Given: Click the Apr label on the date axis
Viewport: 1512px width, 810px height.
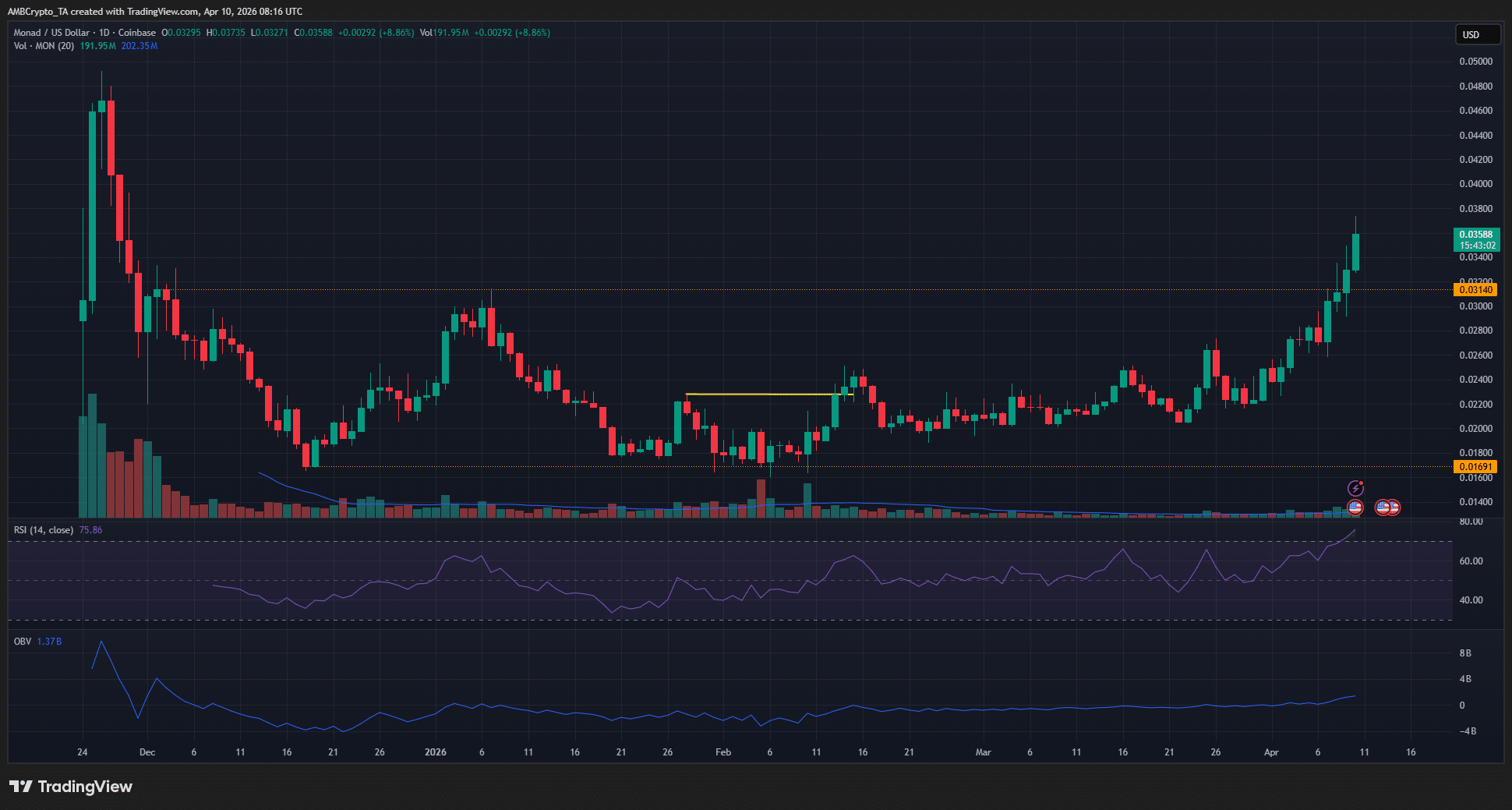Looking at the screenshot, I should [1271, 752].
